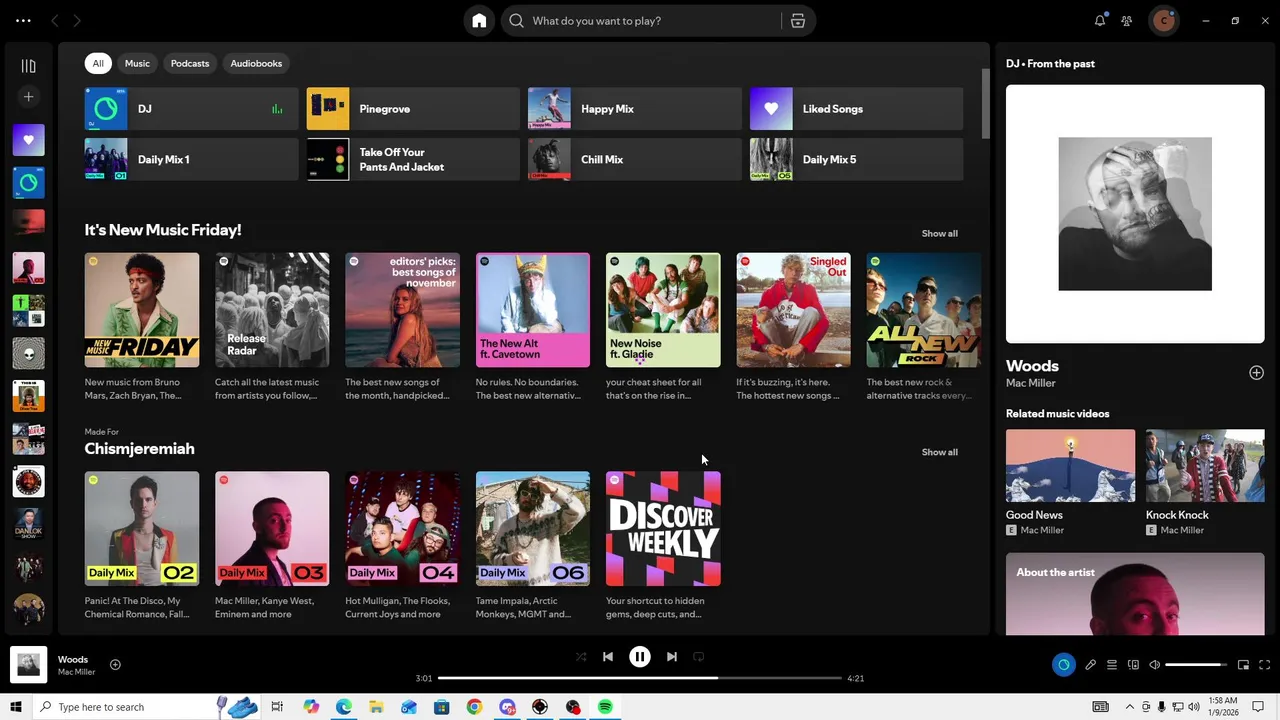Viewport: 1280px width, 720px height.
Task: Mute with the speaker volume icon
Action: click(1155, 665)
